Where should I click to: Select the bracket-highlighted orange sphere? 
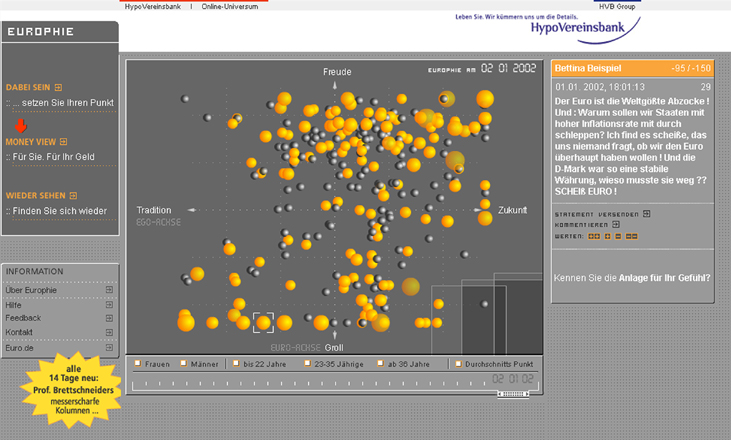tap(263, 323)
